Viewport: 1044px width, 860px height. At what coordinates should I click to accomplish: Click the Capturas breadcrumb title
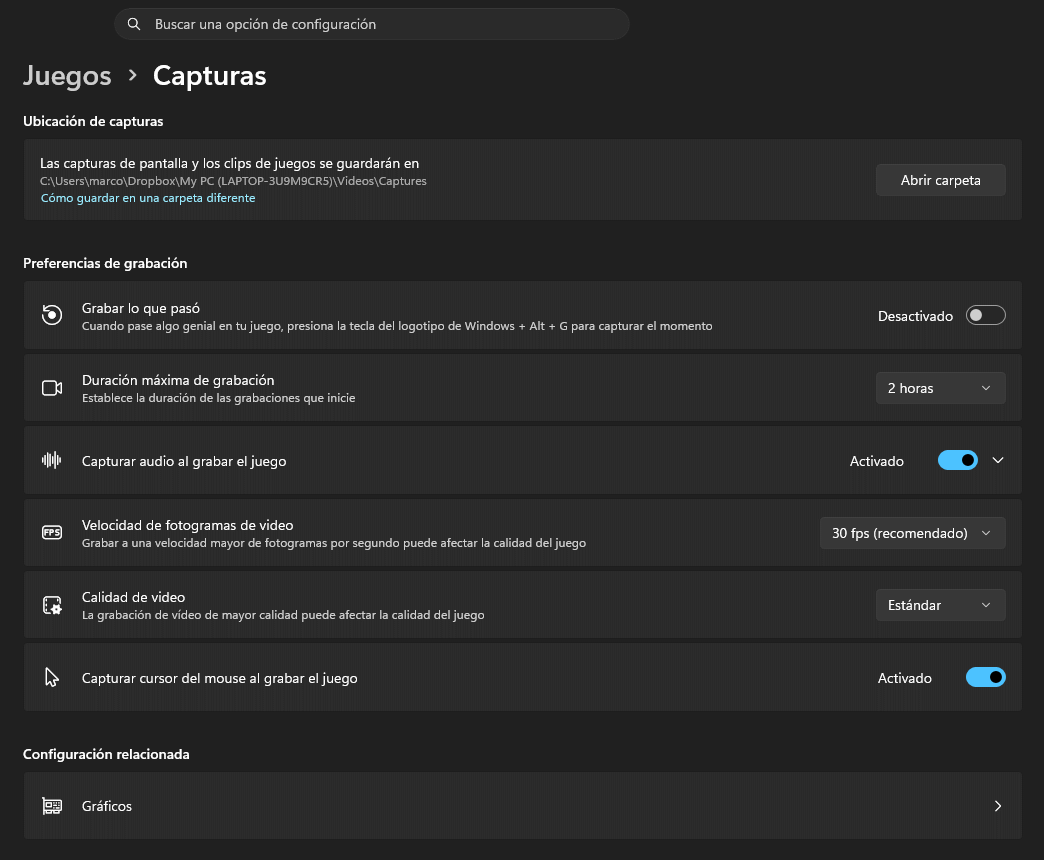pyautogui.click(x=210, y=76)
